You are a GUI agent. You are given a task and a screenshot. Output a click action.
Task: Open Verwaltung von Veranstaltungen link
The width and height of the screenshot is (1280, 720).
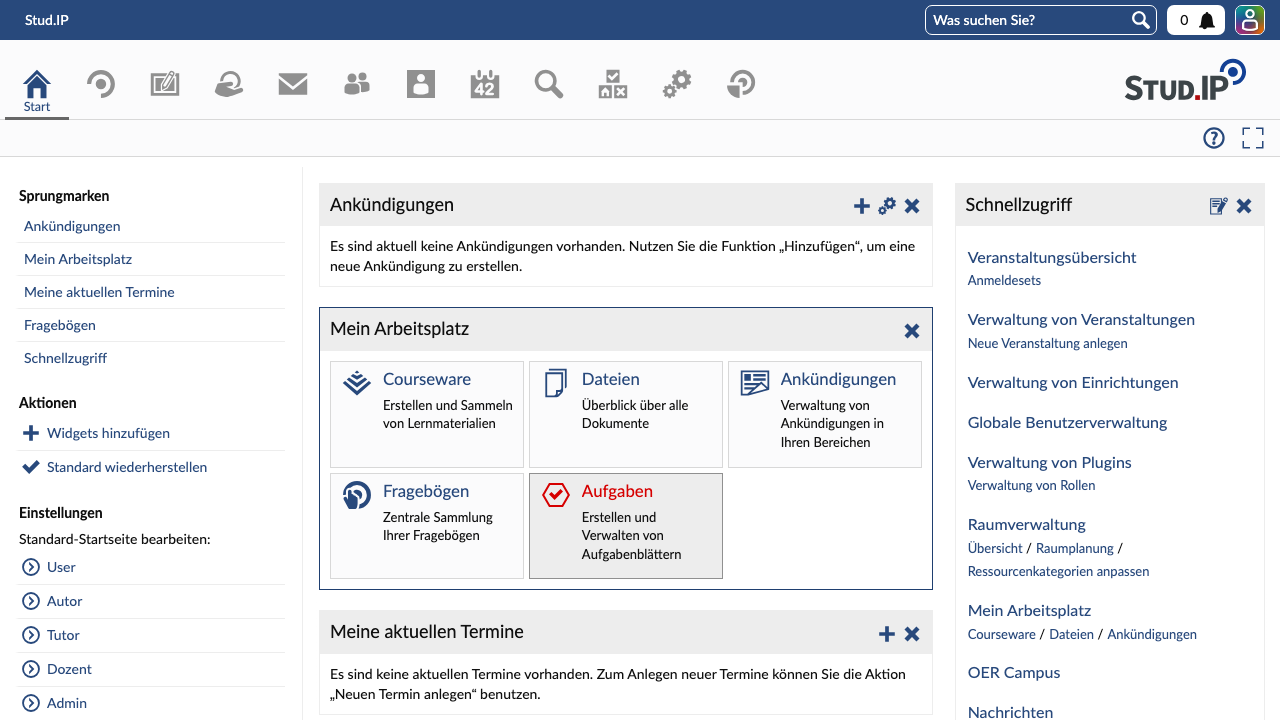click(1081, 319)
